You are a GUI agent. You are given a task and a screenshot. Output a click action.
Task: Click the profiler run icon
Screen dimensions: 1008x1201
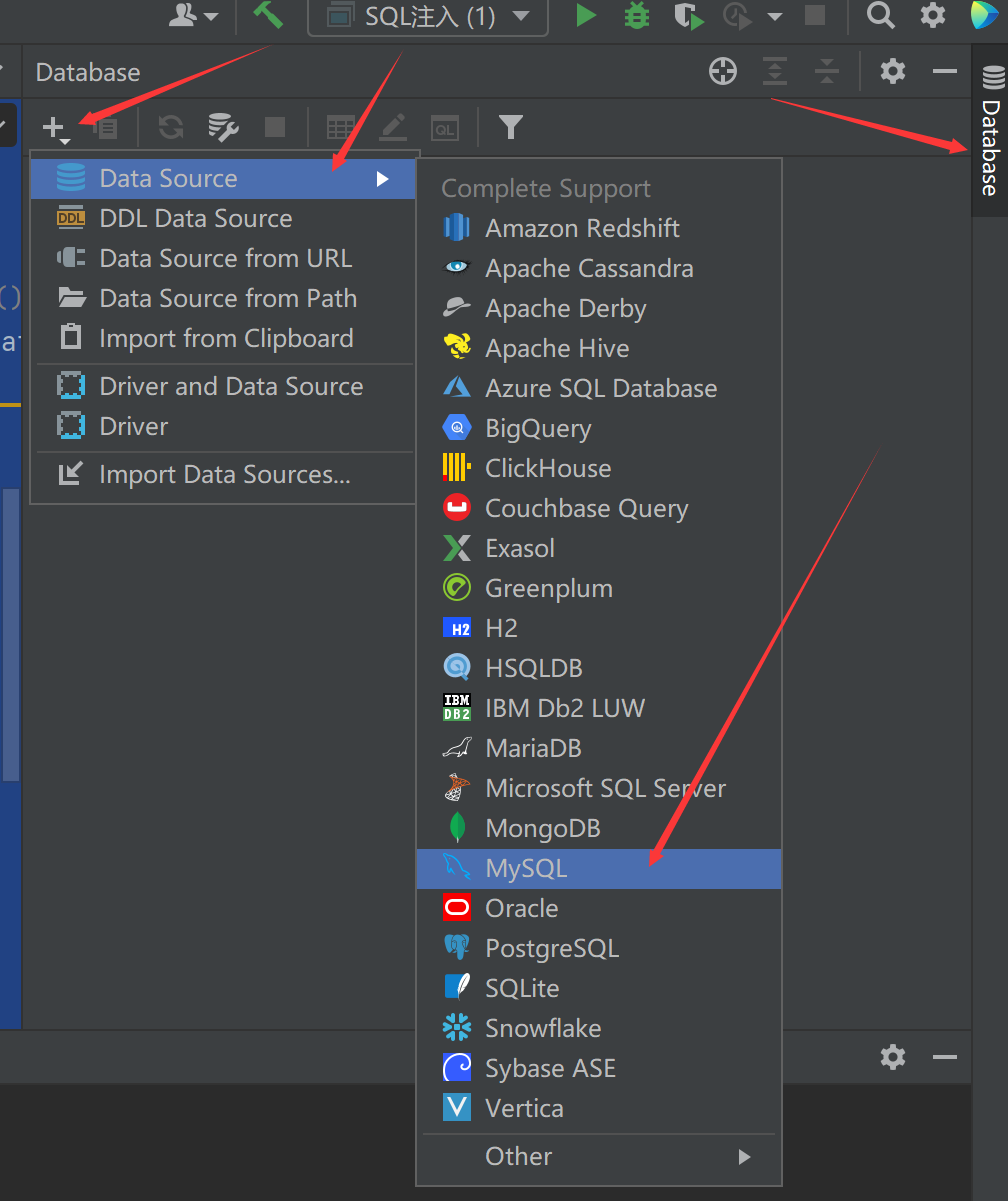point(736,15)
